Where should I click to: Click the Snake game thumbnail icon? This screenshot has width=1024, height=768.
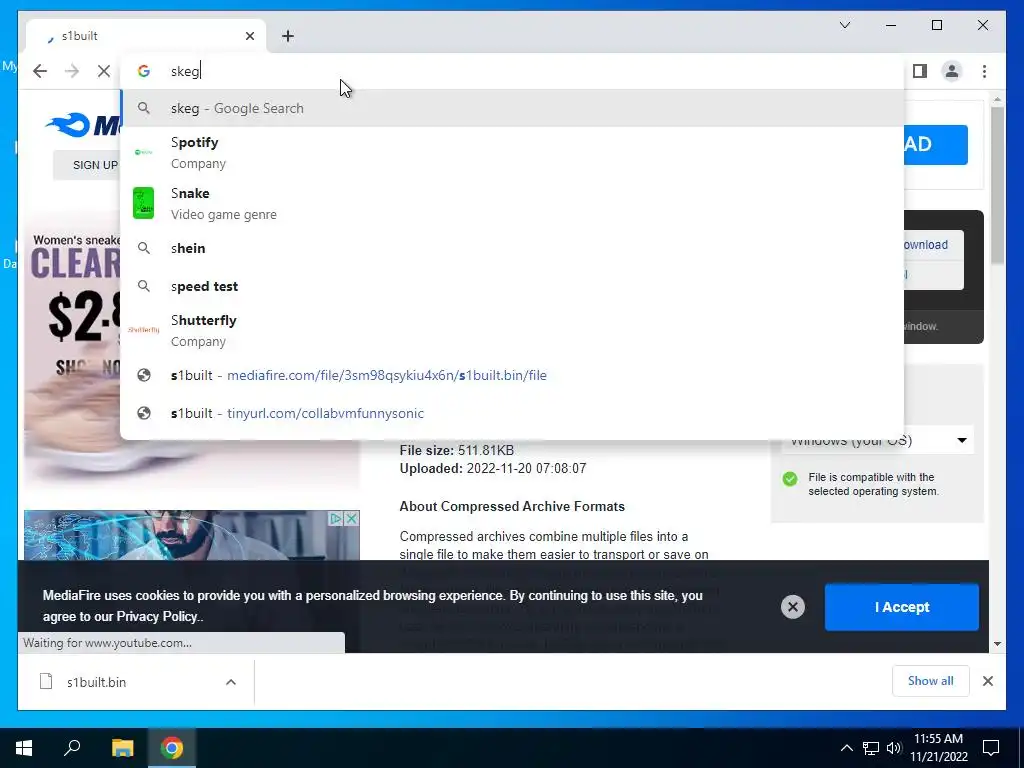tap(144, 203)
